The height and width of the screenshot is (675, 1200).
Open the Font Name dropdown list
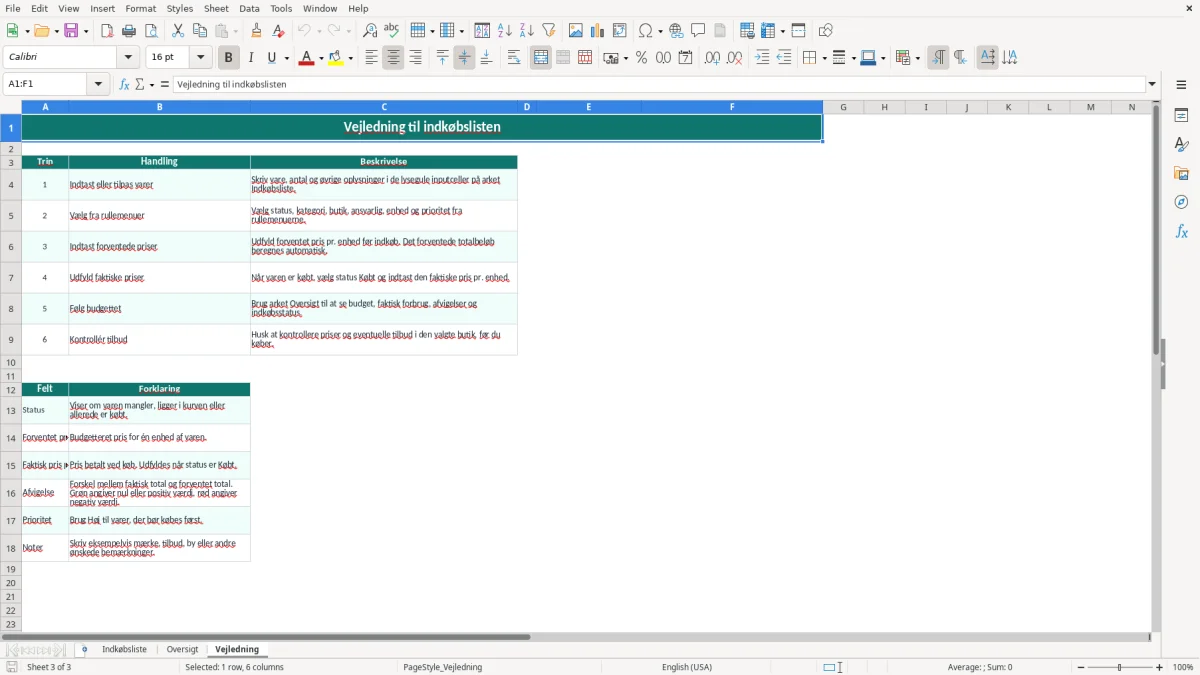127,58
